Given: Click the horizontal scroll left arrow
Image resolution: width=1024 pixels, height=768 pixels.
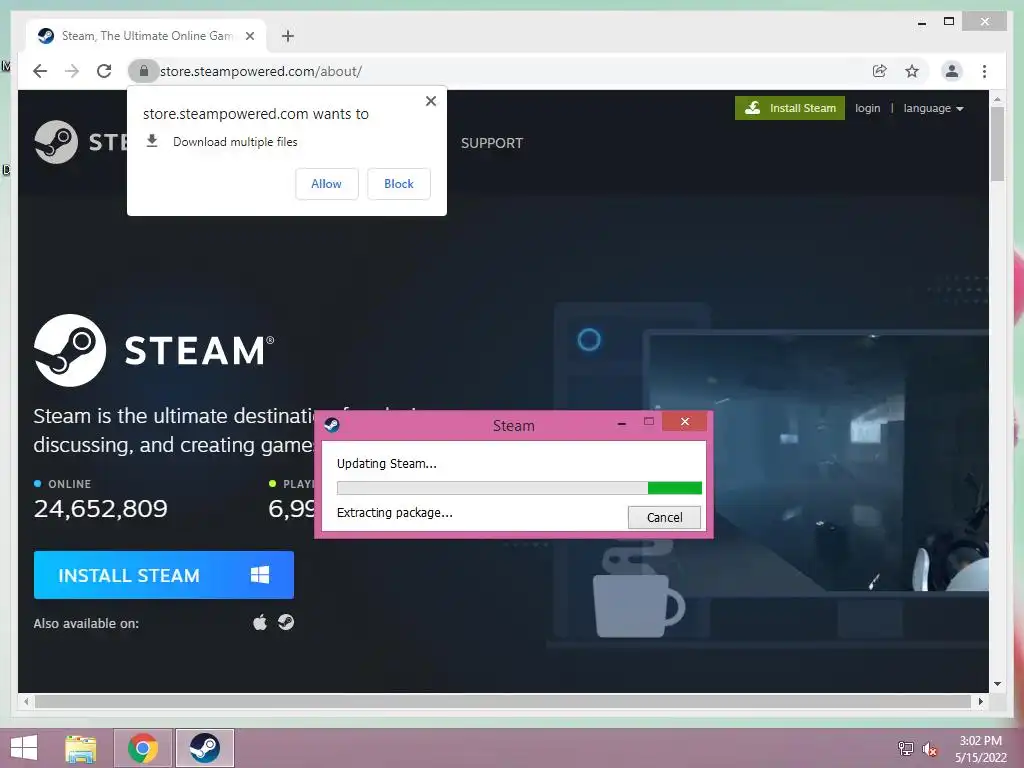Looking at the screenshot, I should pyautogui.click(x=26, y=701).
